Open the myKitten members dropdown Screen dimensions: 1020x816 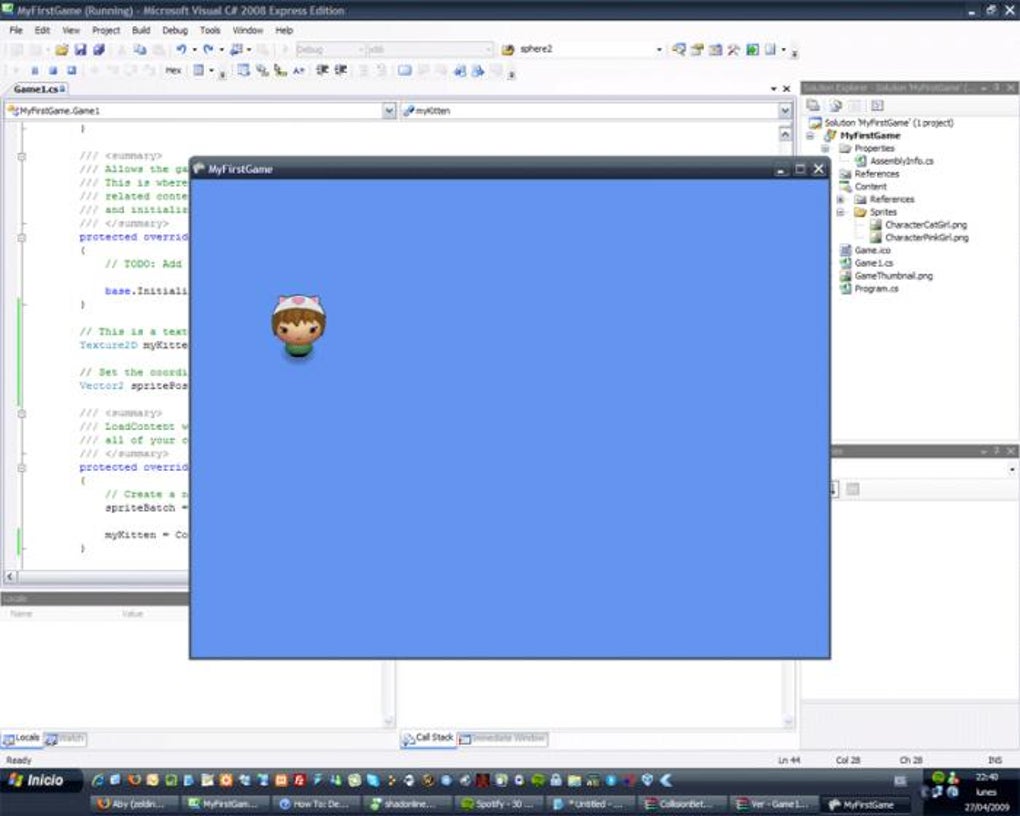point(785,111)
